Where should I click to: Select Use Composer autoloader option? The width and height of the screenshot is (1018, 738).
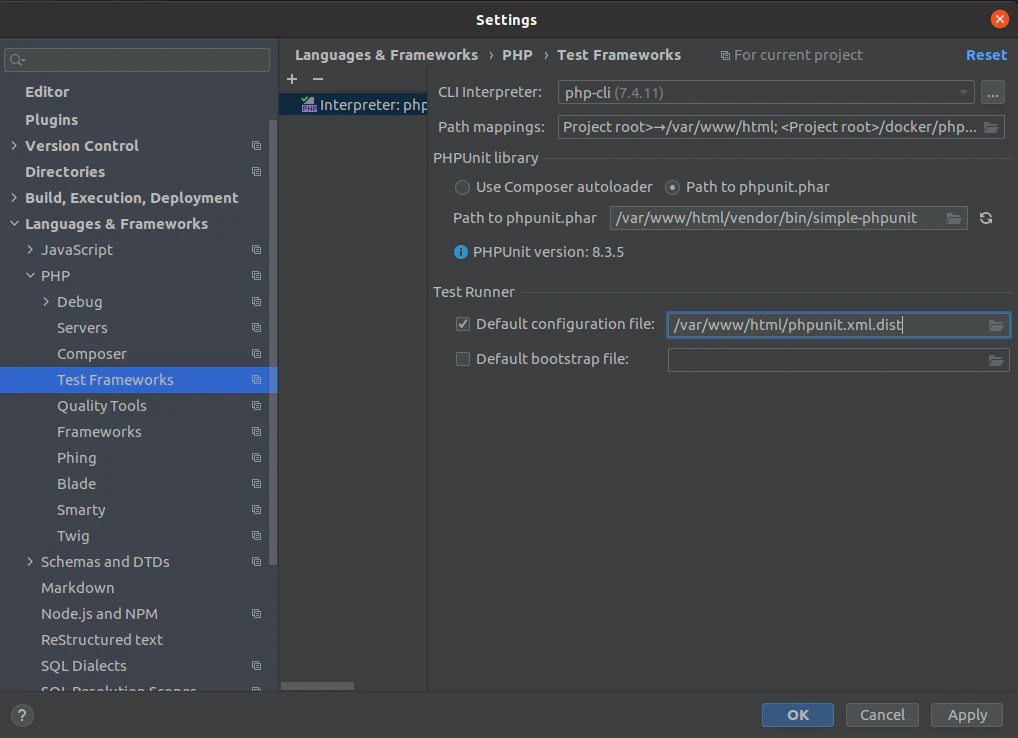tap(462, 188)
